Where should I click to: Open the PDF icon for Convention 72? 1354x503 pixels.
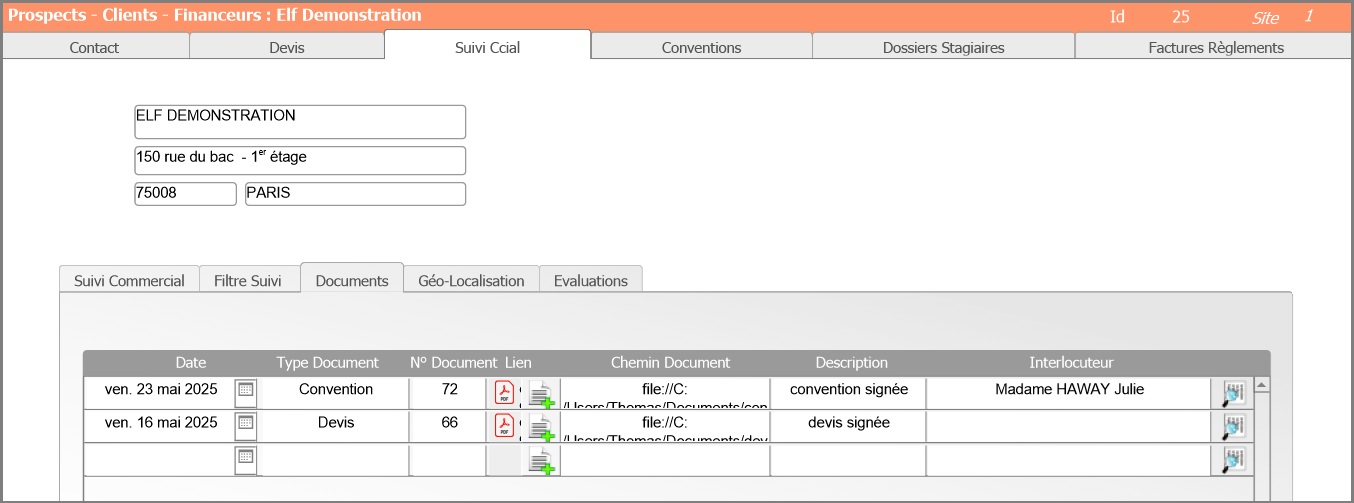click(504, 393)
